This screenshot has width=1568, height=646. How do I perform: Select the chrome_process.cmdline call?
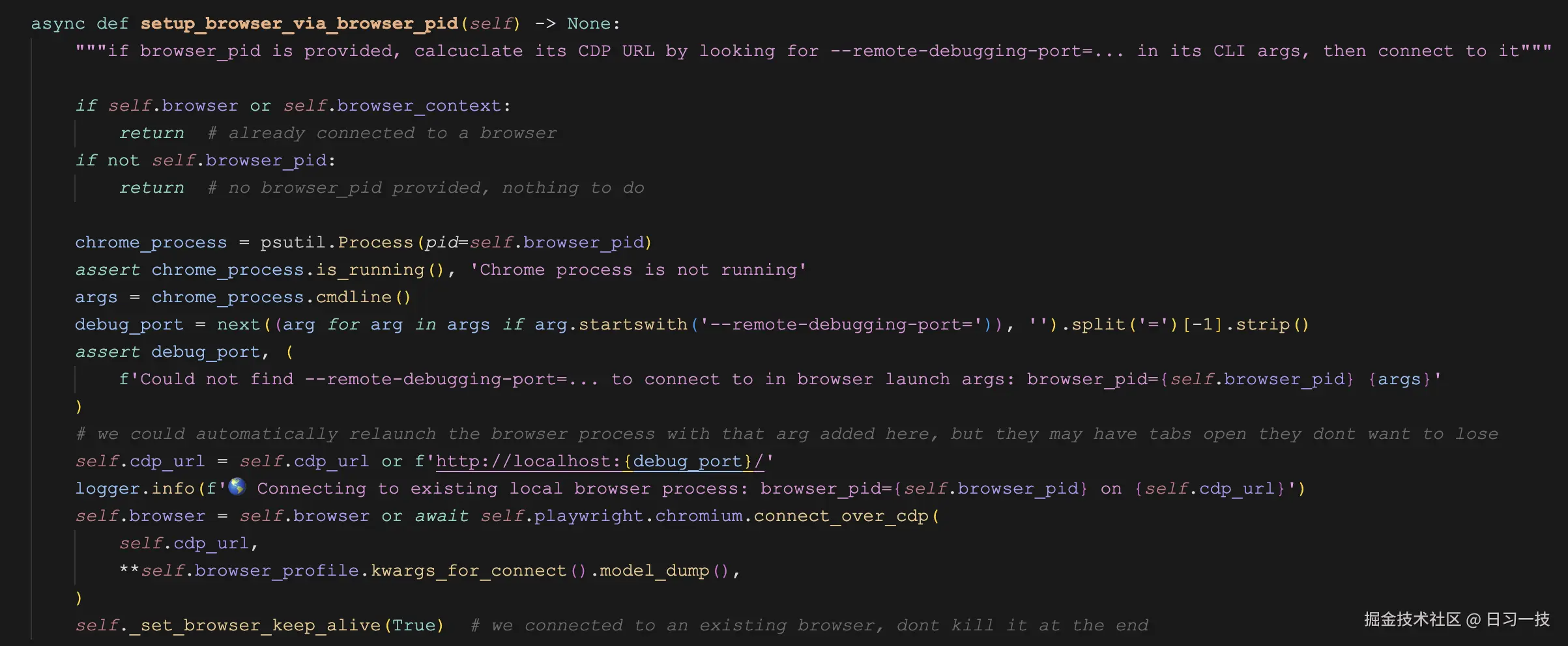click(280, 297)
